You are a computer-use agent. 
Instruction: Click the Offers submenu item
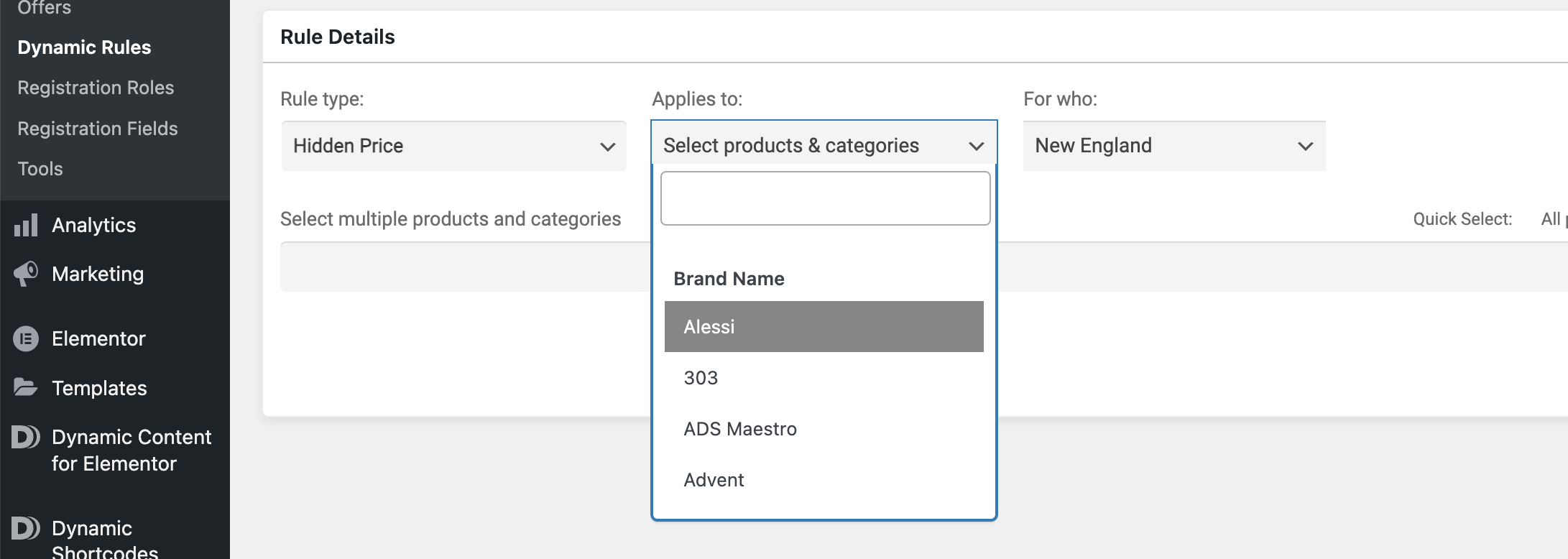(x=45, y=8)
